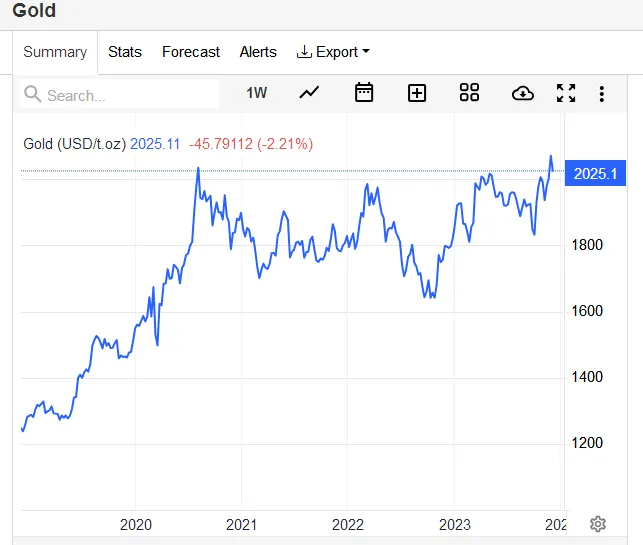Click the cloud download icon

click(522, 93)
